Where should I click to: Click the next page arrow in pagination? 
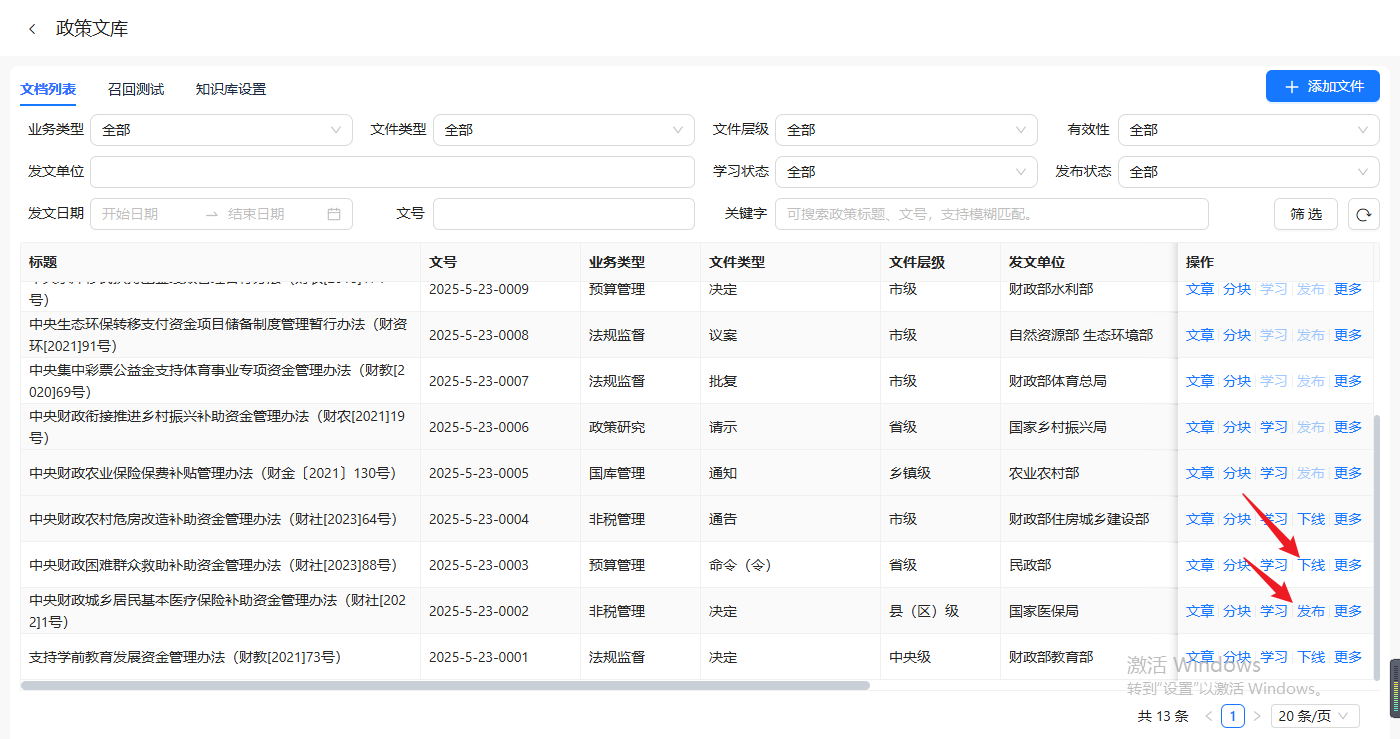(1257, 716)
